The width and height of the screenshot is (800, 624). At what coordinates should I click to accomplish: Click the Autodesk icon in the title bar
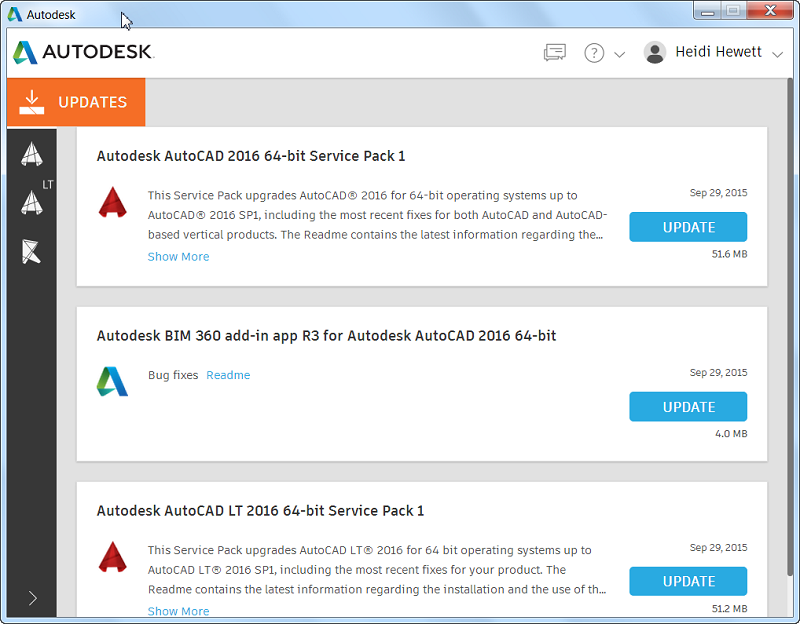point(15,14)
